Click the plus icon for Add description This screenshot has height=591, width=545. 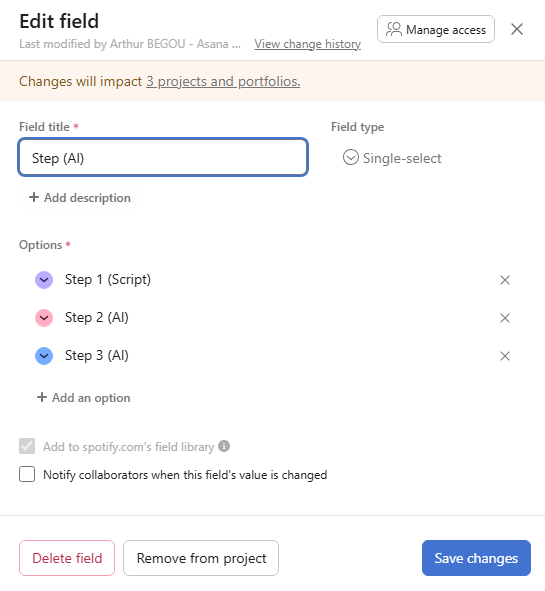tap(34, 197)
